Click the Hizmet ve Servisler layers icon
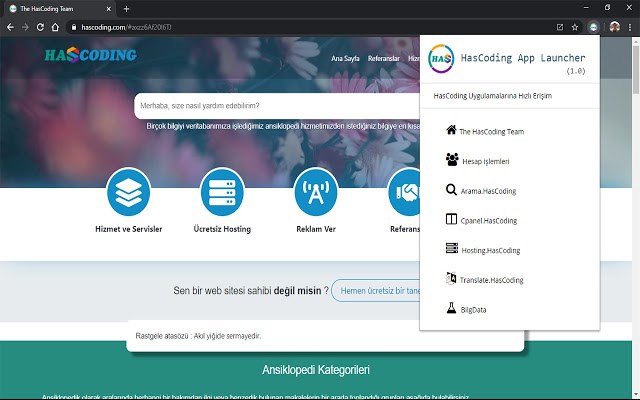The width and height of the screenshot is (640, 400). coord(129,192)
